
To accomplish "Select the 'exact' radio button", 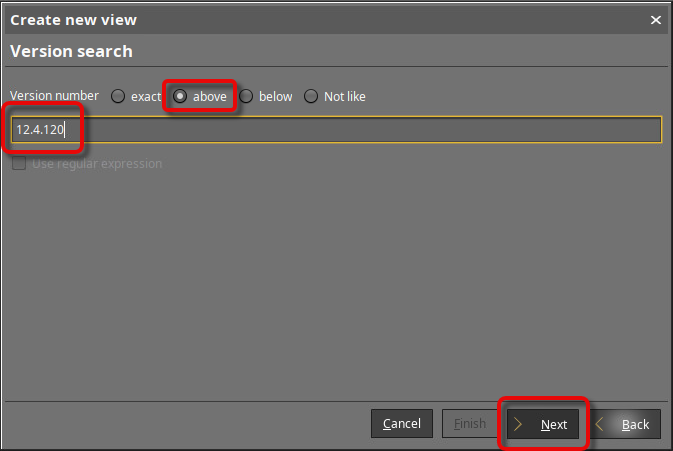I will click(118, 97).
